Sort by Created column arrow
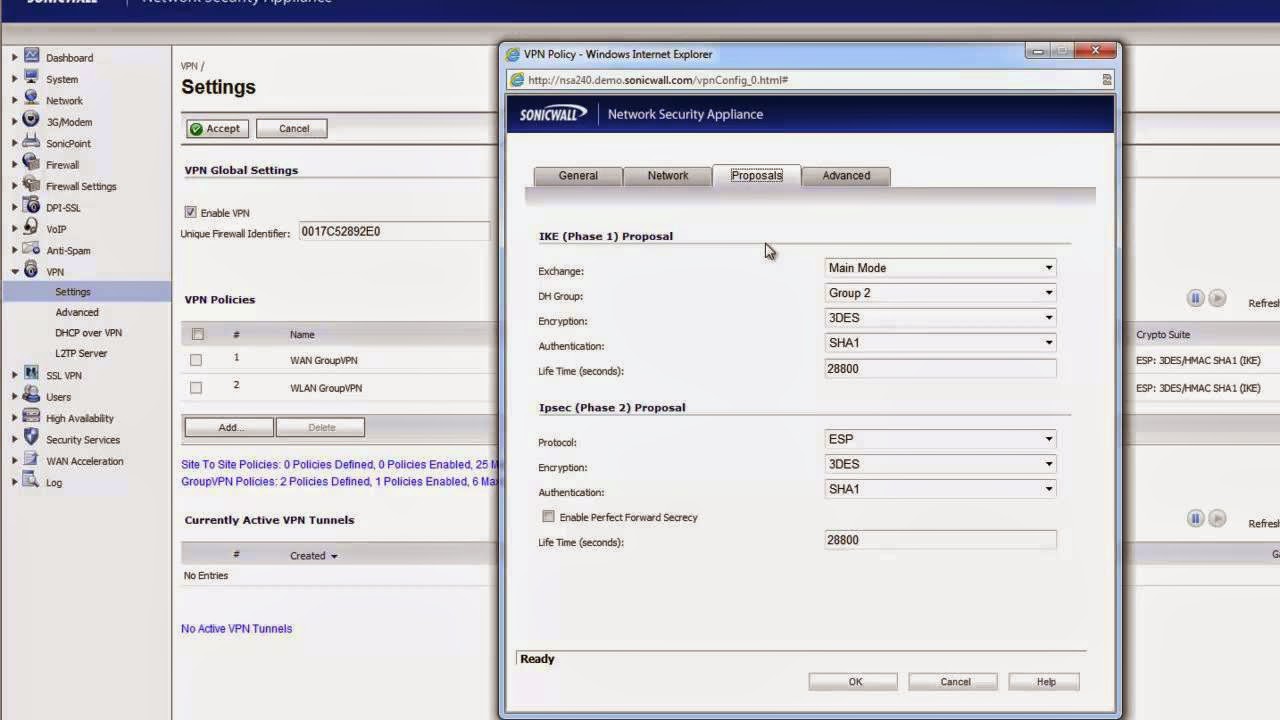This screenshot has width=1280, height=720. click(x=334, y=556)
